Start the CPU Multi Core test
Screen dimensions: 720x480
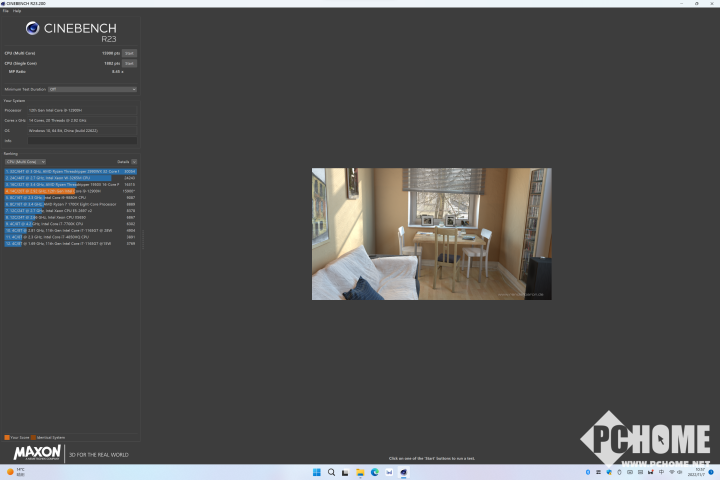[129, 53]
